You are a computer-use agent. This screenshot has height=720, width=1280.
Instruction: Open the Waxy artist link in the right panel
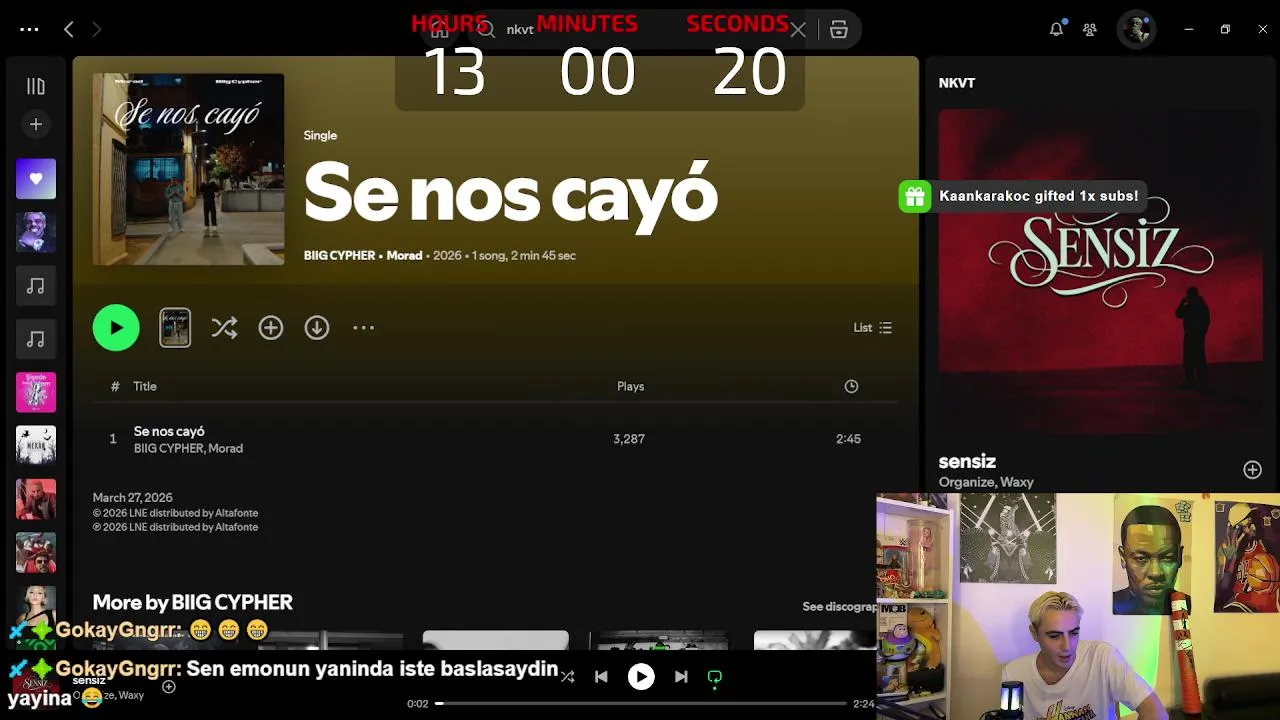click(x=1017, y=482)
